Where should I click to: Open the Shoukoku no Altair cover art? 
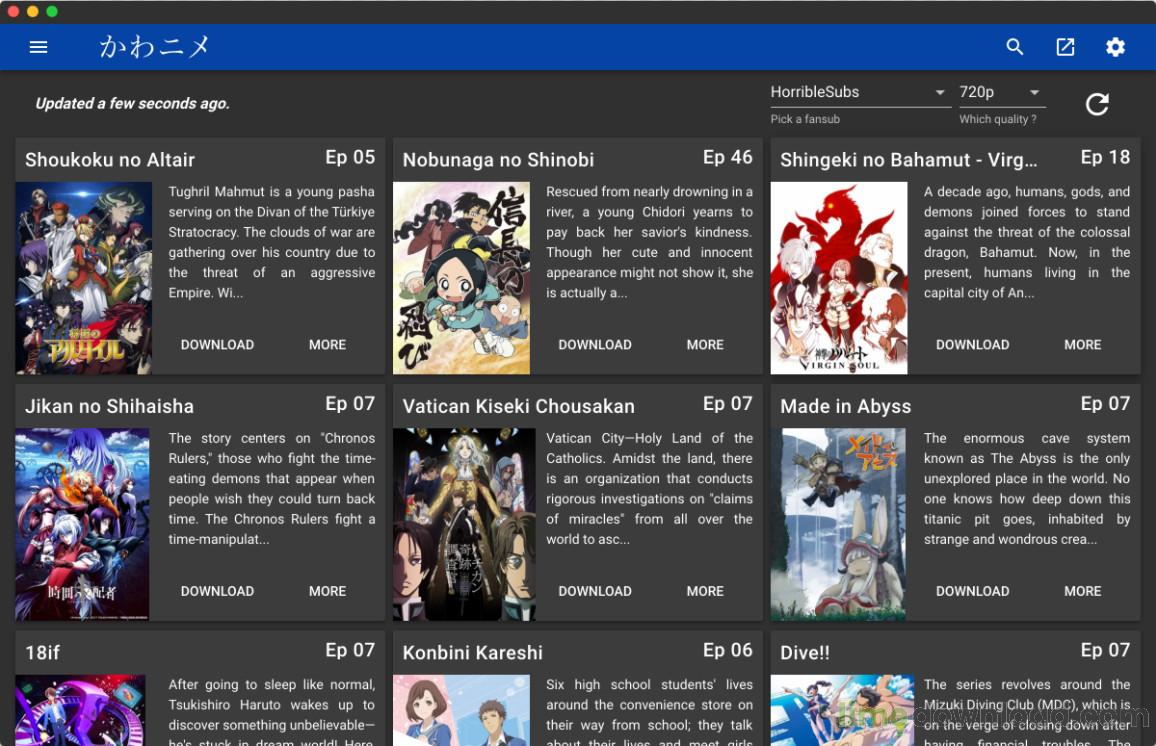tap(83, 278)
